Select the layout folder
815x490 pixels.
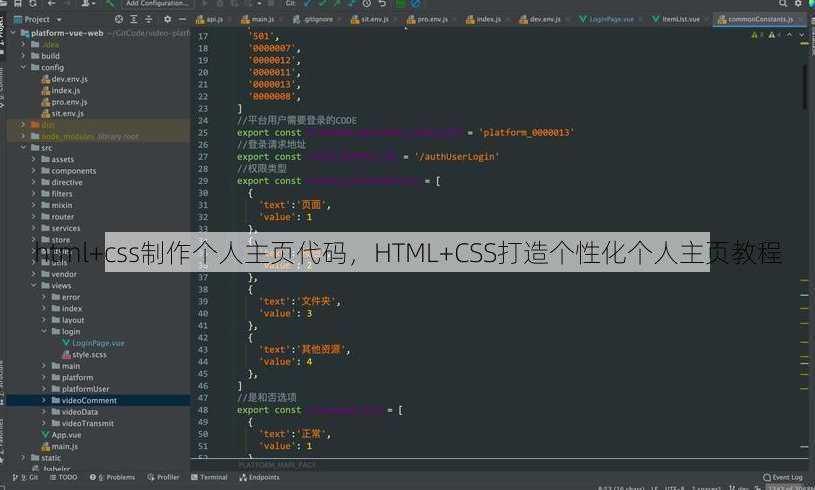(x=68, y=320)
